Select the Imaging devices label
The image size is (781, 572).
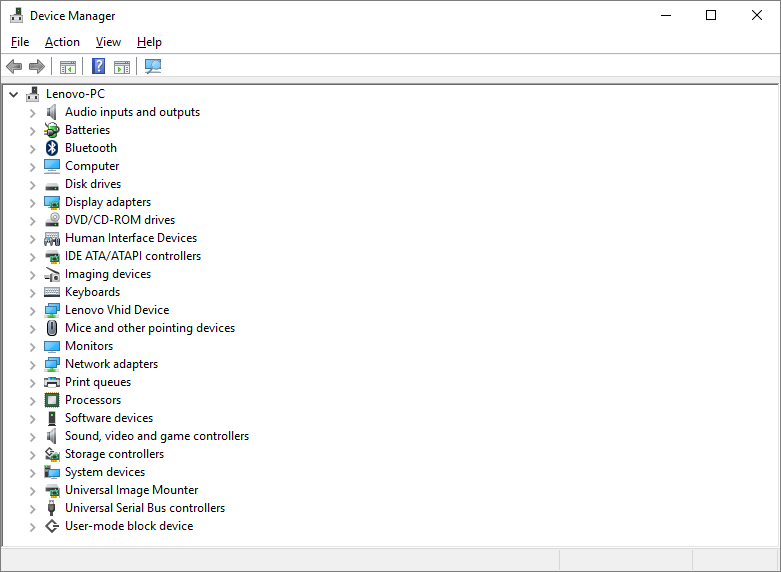click(108, 274)
